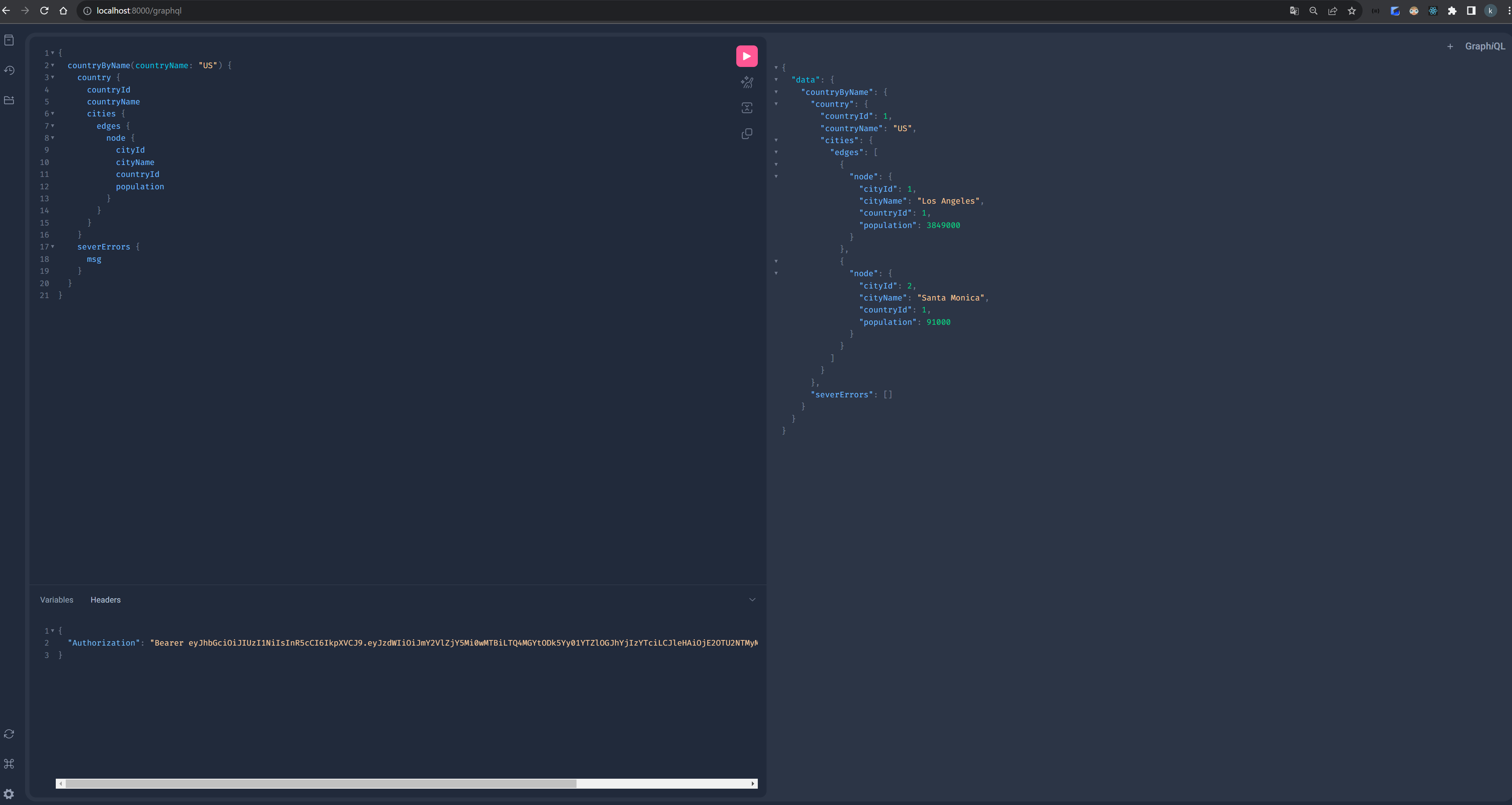
Task: Open the React Developer Tools extension icon
Action: pyautogui.click(x=1433, y=11)
